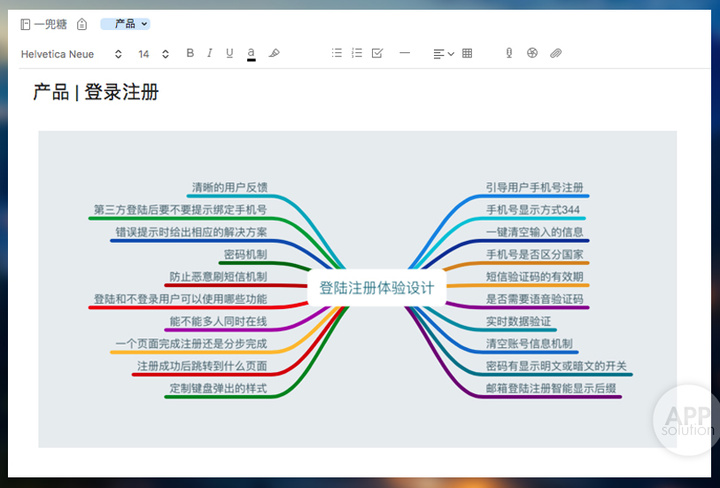The height and width of the screenshot is (488, 720).
Task: Click the microphone audio record icon
Action: coord(509,53)
